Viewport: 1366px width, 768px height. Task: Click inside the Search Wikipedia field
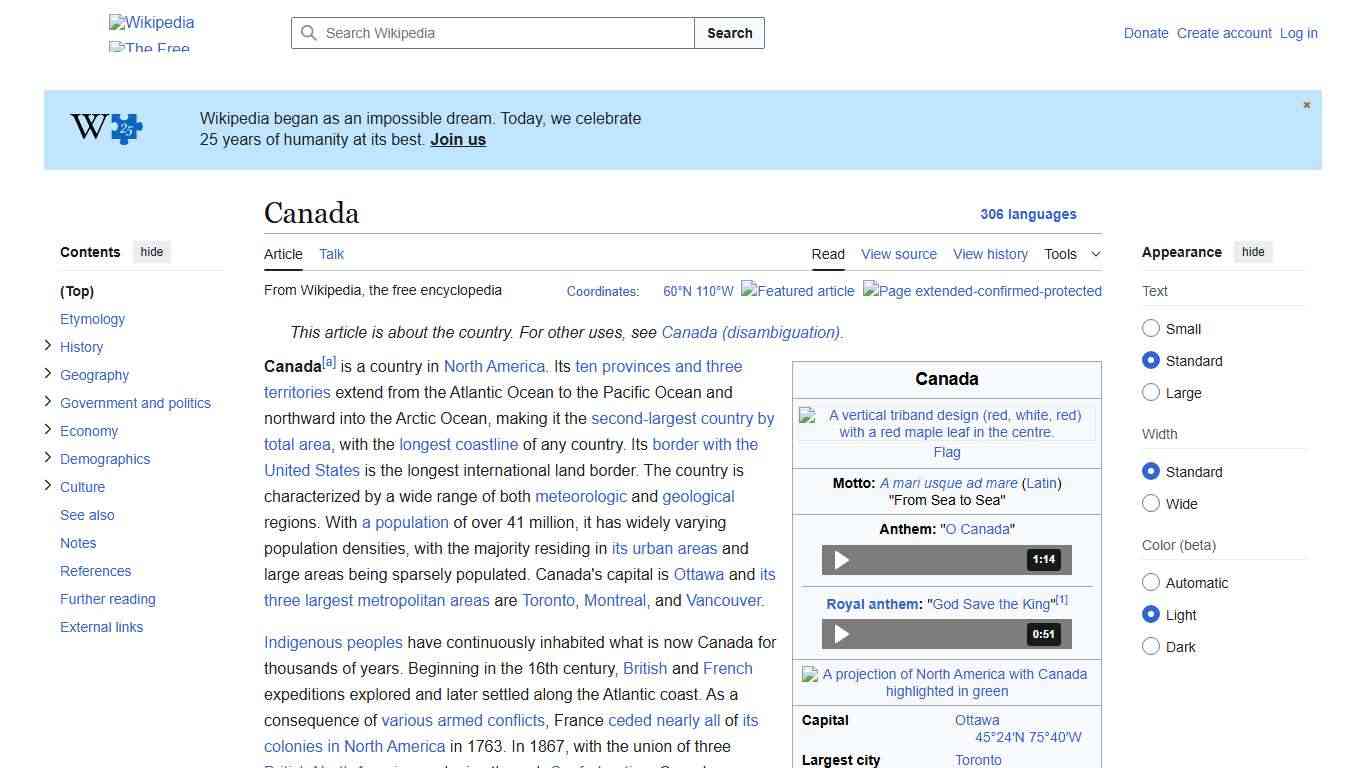(490, 33)
